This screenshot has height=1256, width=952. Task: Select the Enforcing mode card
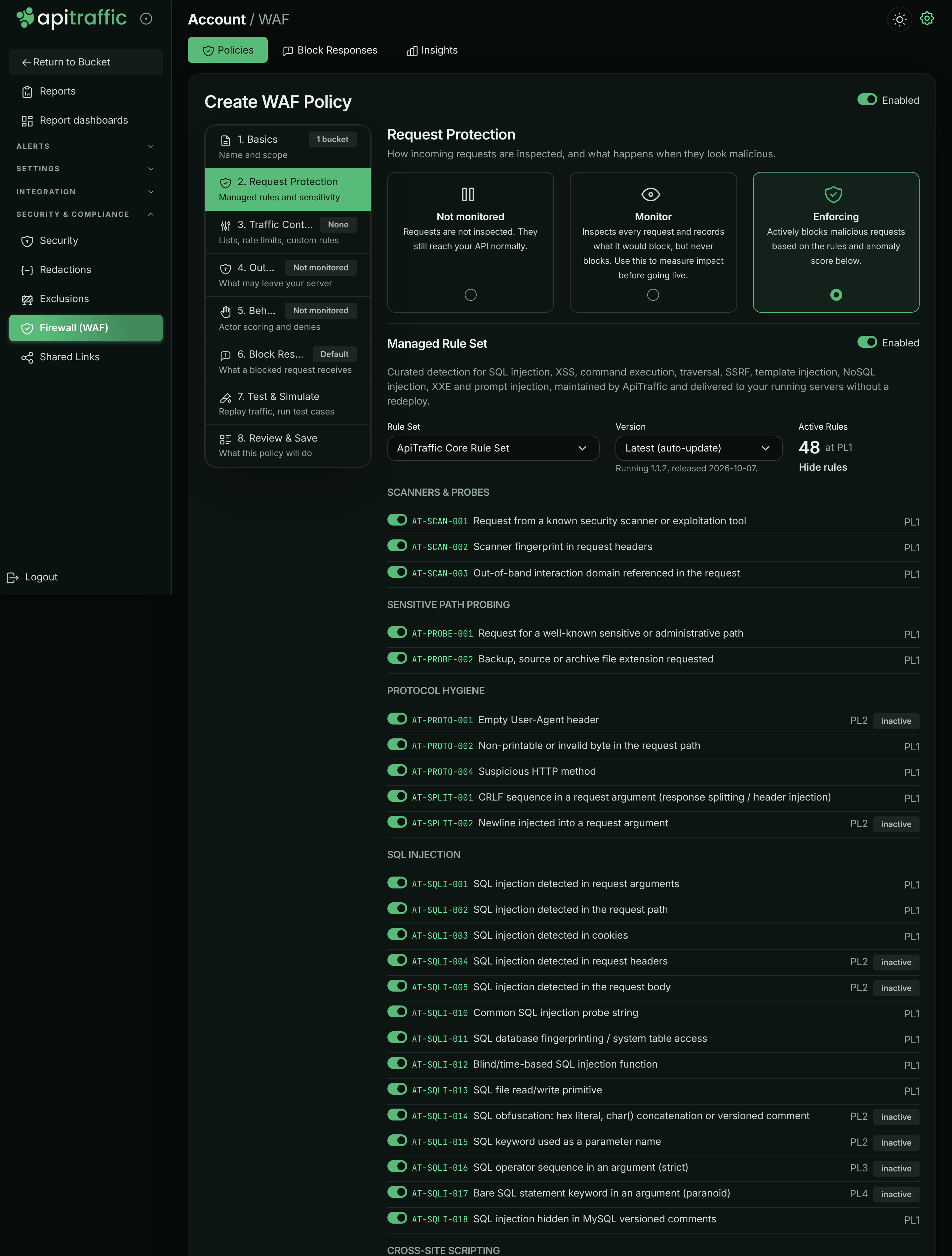click(836, 242)
